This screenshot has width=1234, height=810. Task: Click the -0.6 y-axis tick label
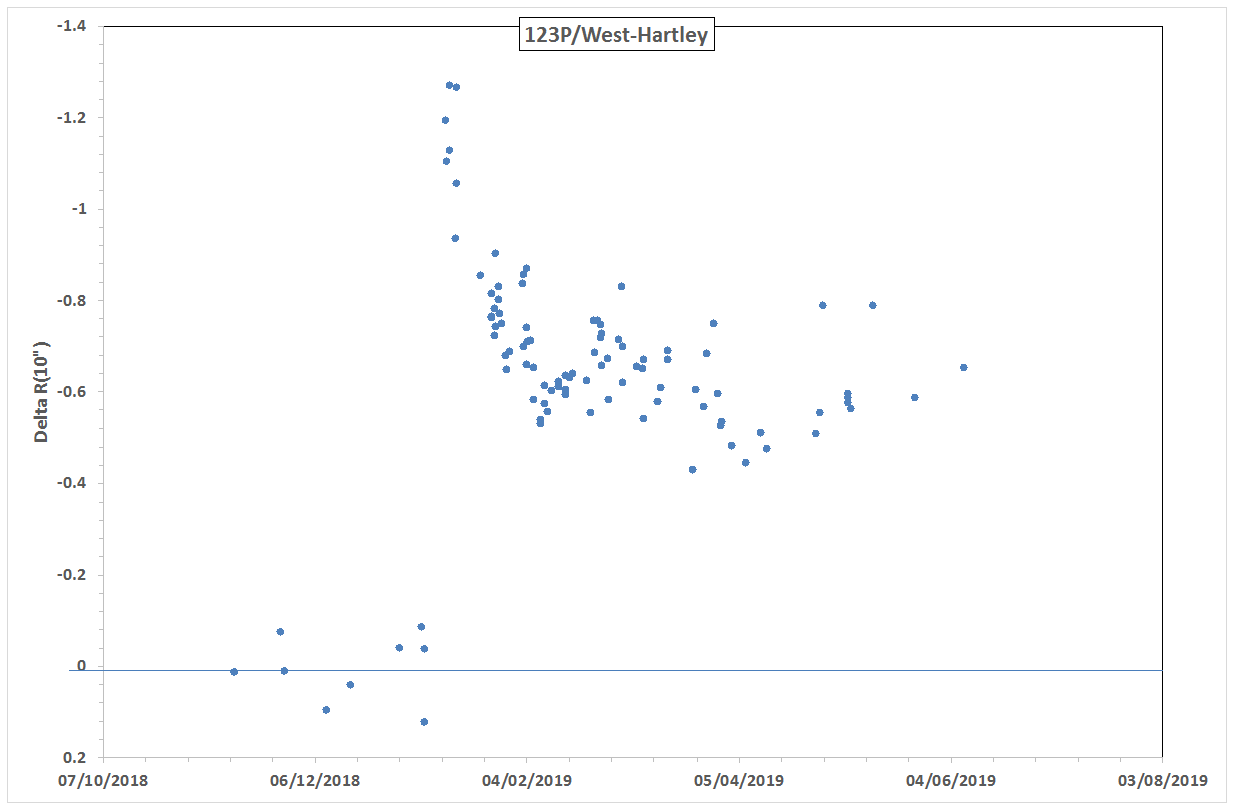point(74,392)
